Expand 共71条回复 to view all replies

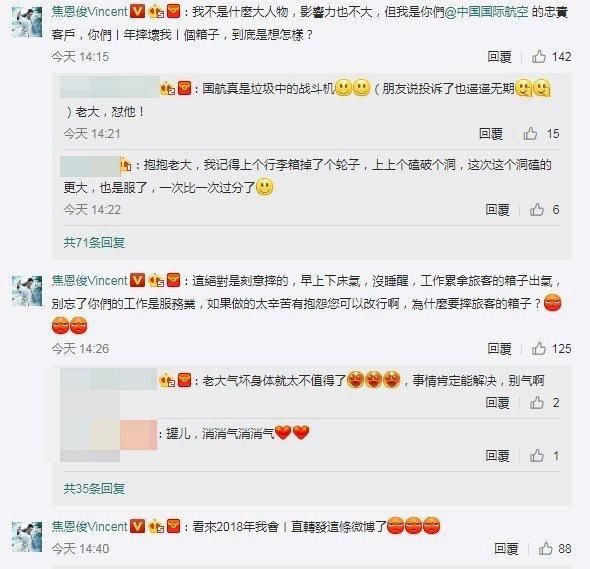coord(94,242)
